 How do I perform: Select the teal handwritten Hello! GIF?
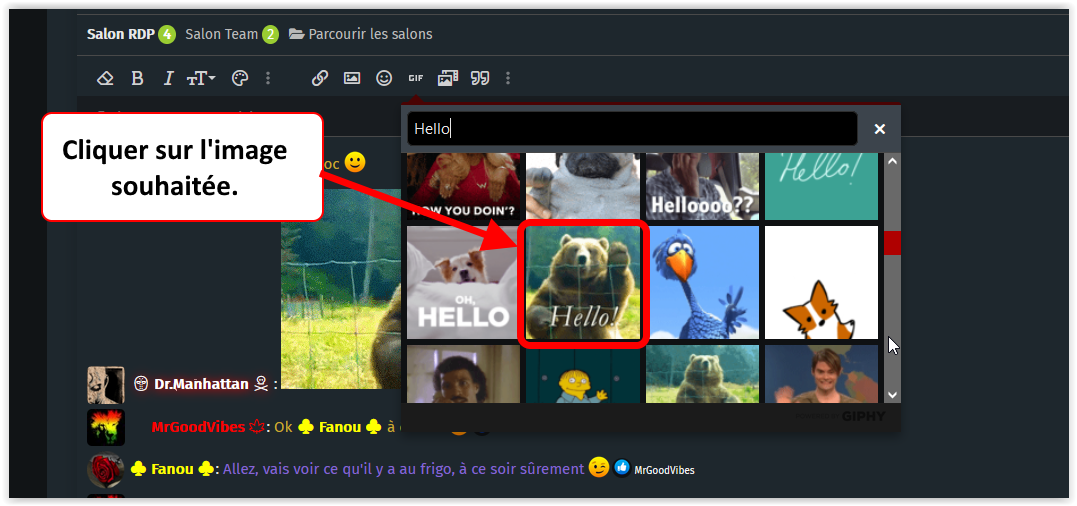point(821,187)
